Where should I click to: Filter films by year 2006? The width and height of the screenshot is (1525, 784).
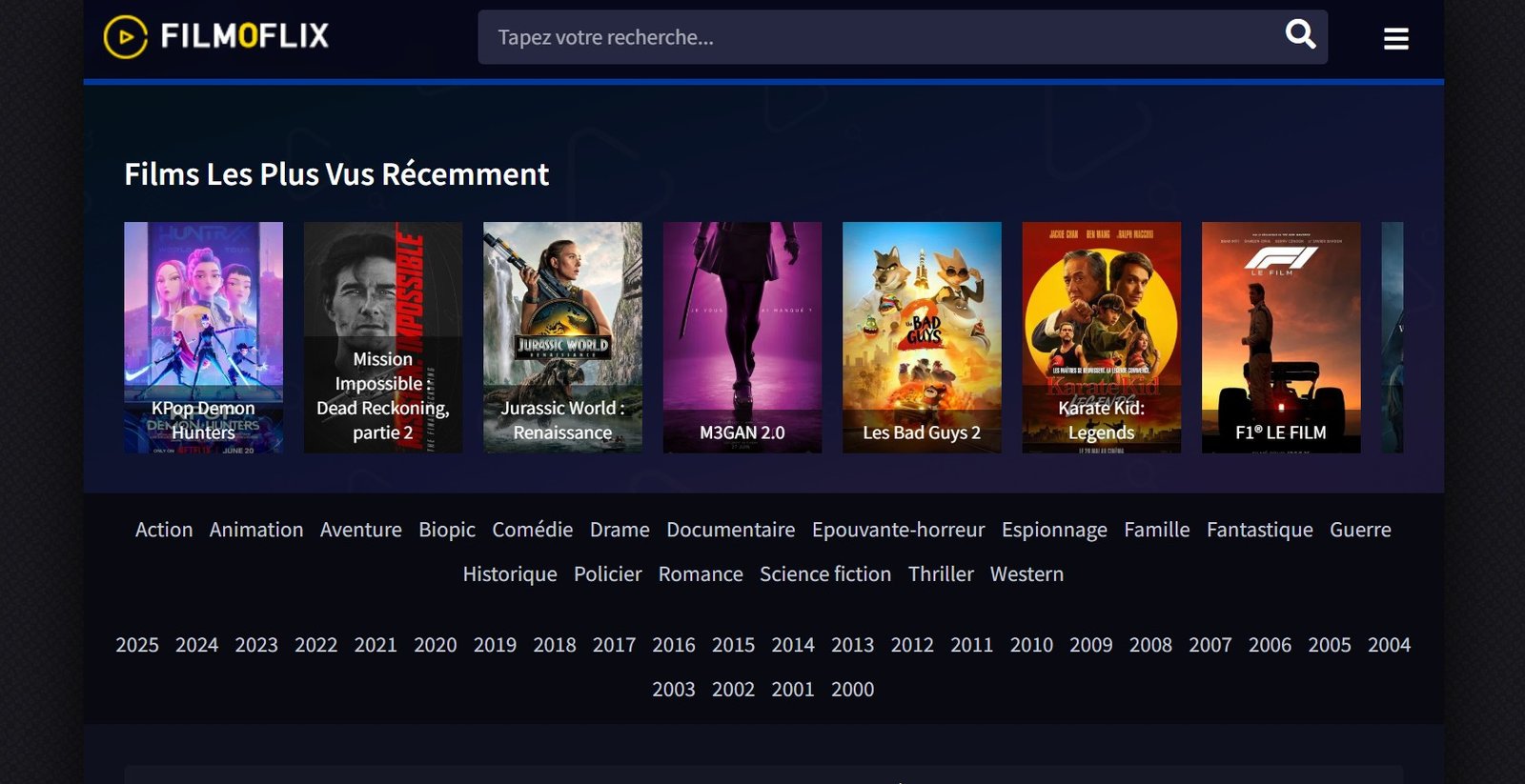click(x=1271, y=645)
